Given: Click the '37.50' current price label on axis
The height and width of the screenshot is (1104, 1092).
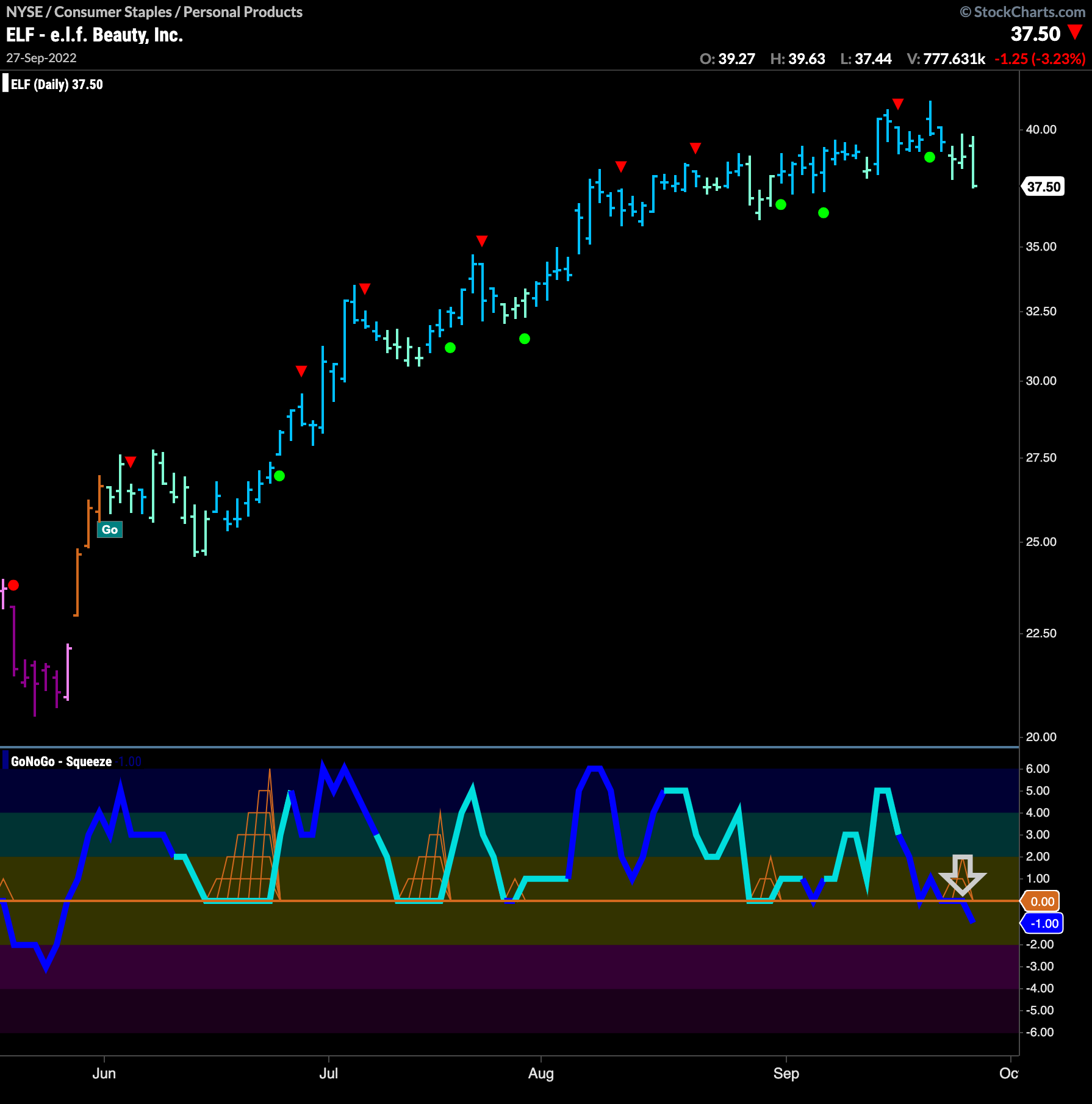Looking at the screenshot, I should 1044,187.
